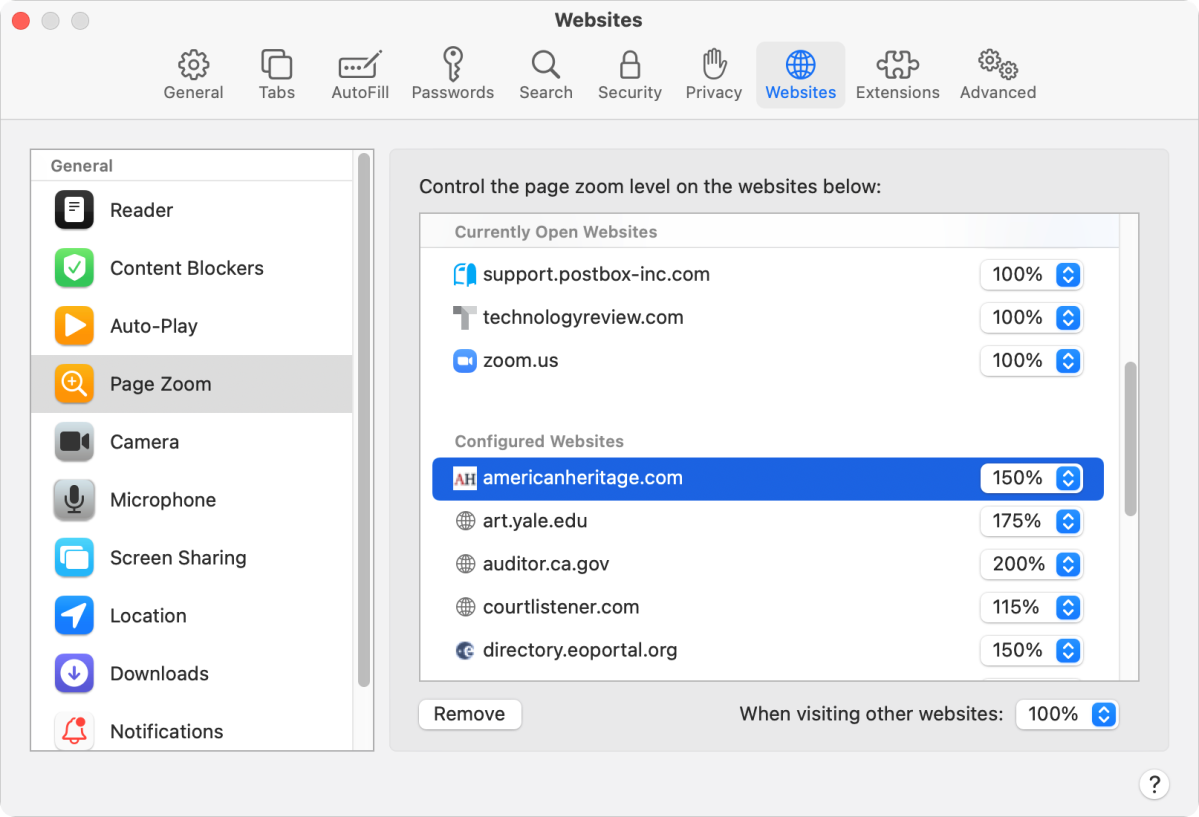This screenshot has width=1199, height=817.
Task: Click the Microphone sidebar icon
Action: pyautogui.click(x=74, y=500)
